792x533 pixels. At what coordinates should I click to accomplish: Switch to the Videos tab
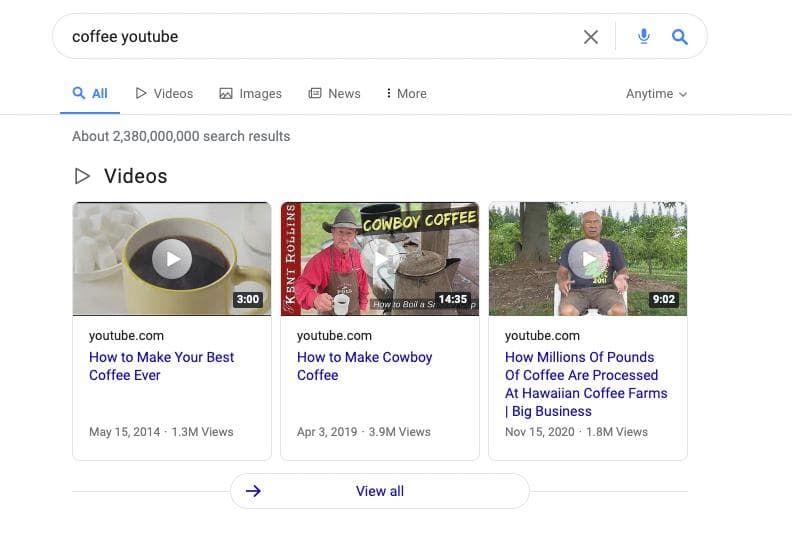164,93
